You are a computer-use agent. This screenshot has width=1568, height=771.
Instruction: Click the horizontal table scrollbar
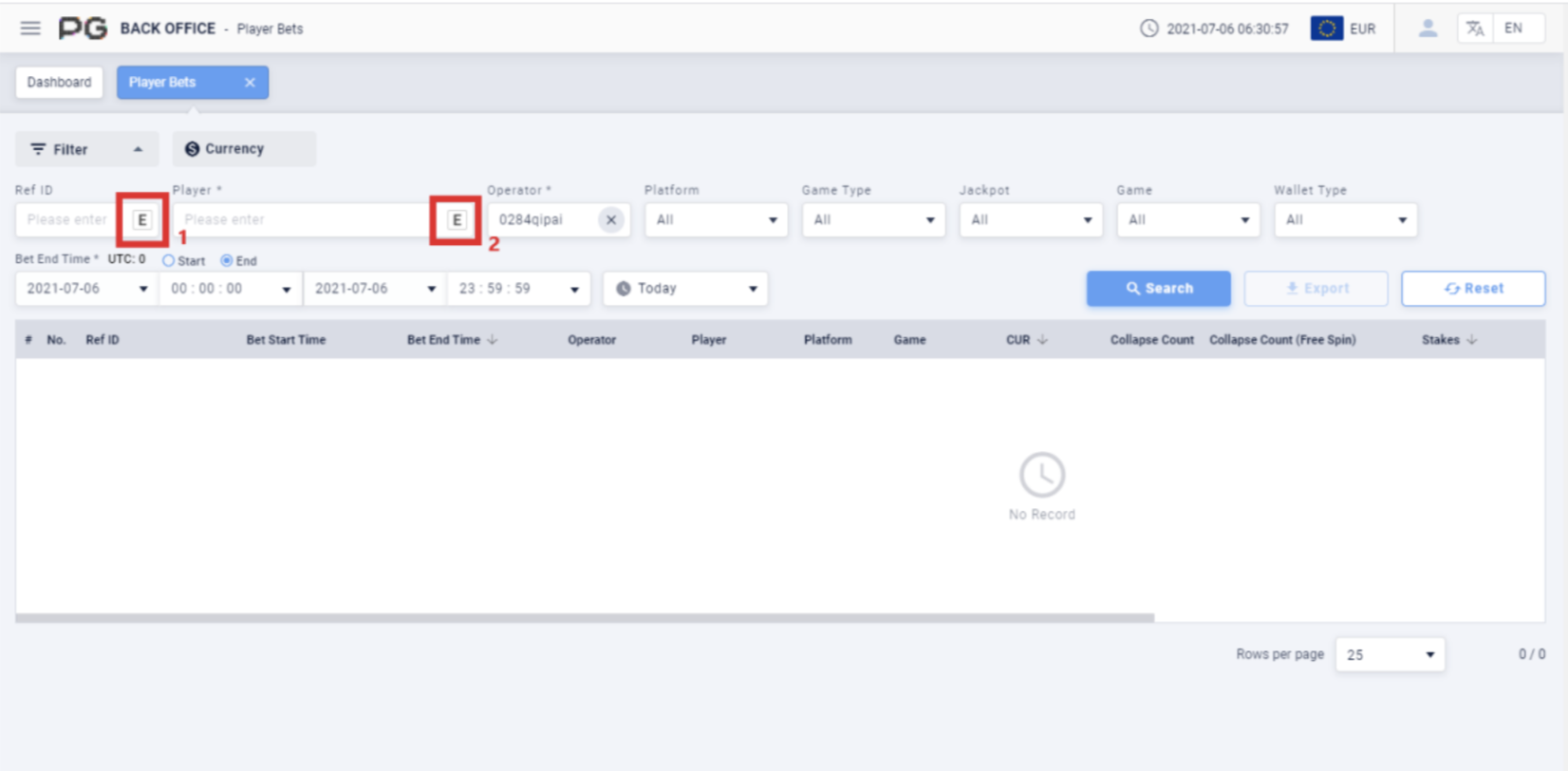(x=584, y=618)
